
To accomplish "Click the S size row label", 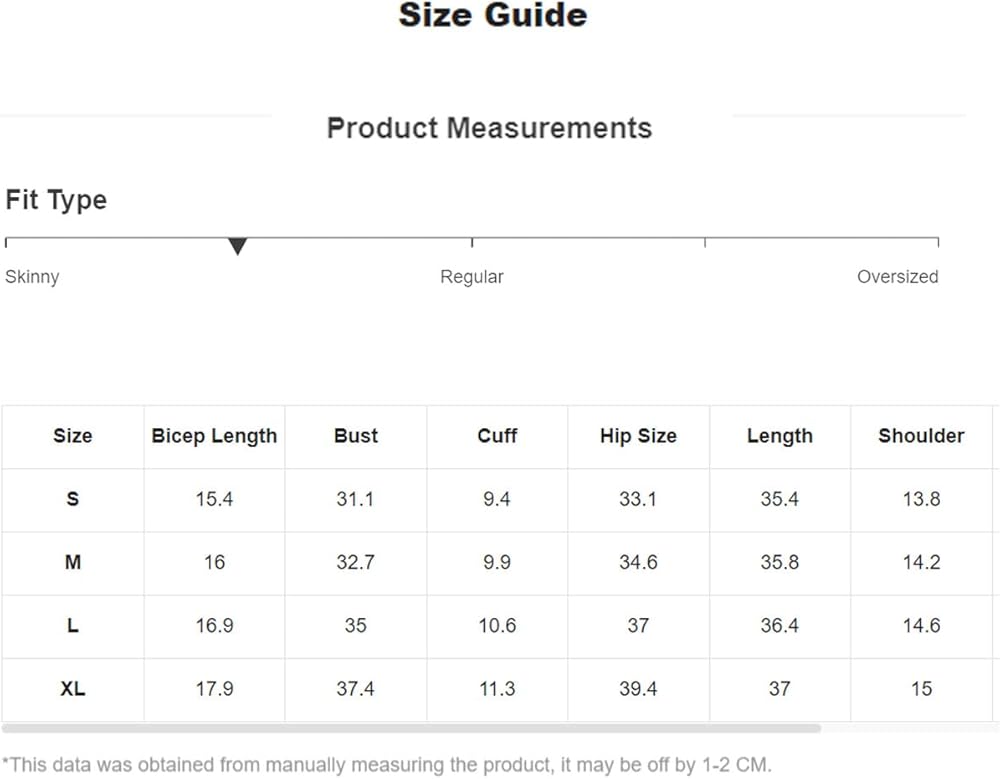I will click(72, 499).
